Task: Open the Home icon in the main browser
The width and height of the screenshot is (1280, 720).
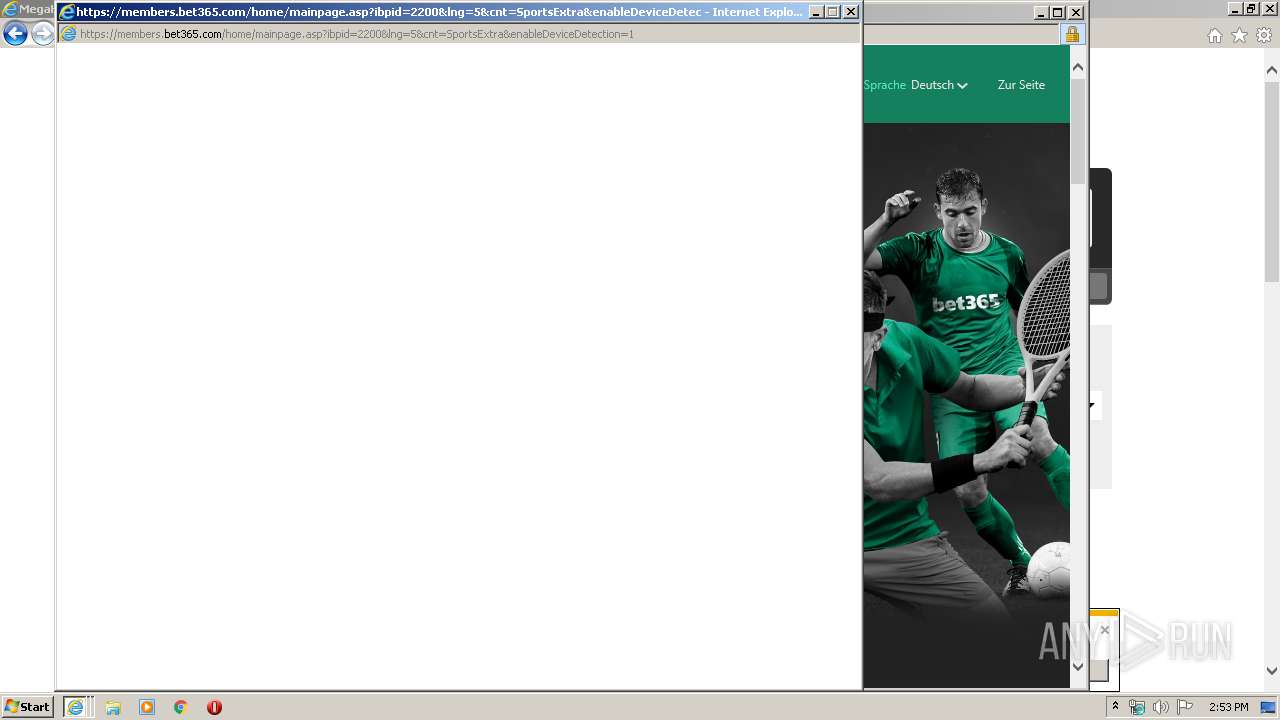Action: pyautogui.click(x=1214, y=36)
